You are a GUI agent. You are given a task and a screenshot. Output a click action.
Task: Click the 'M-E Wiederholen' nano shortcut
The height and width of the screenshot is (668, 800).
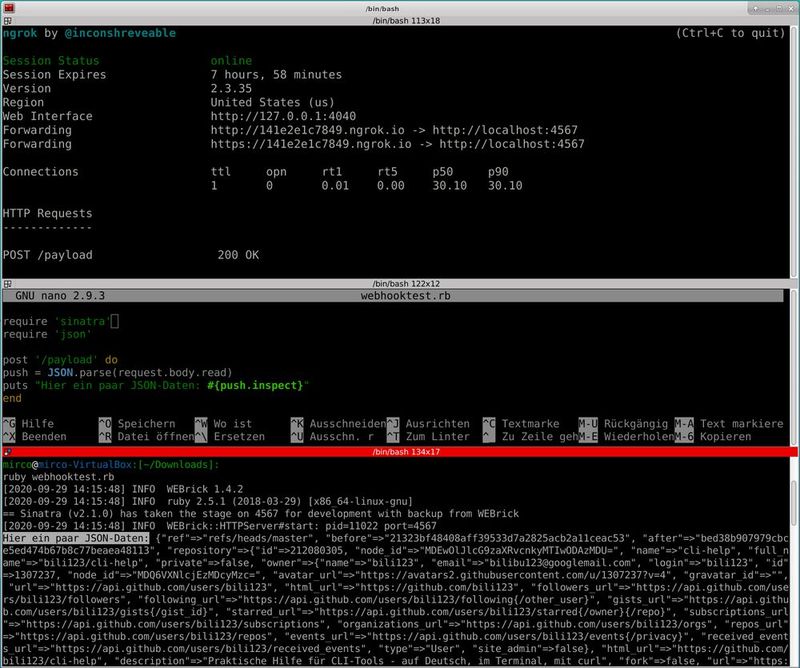click(x=626, y=437)
